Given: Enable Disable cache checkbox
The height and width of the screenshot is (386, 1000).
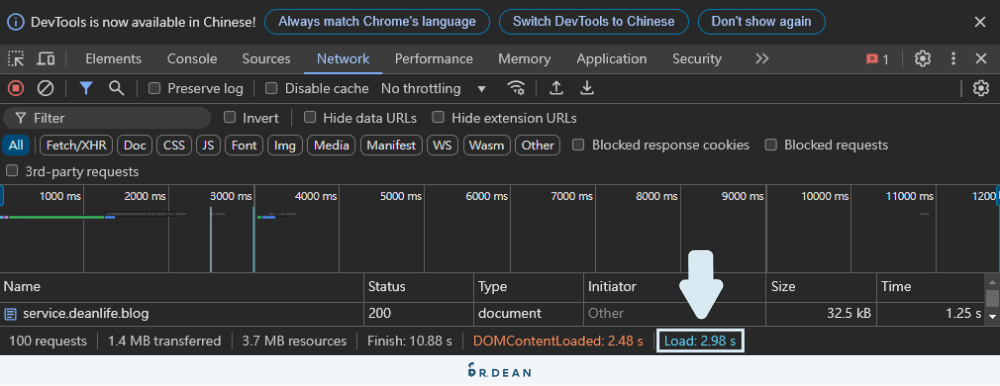Looking at the screenshot, I should tap(271, 89).
